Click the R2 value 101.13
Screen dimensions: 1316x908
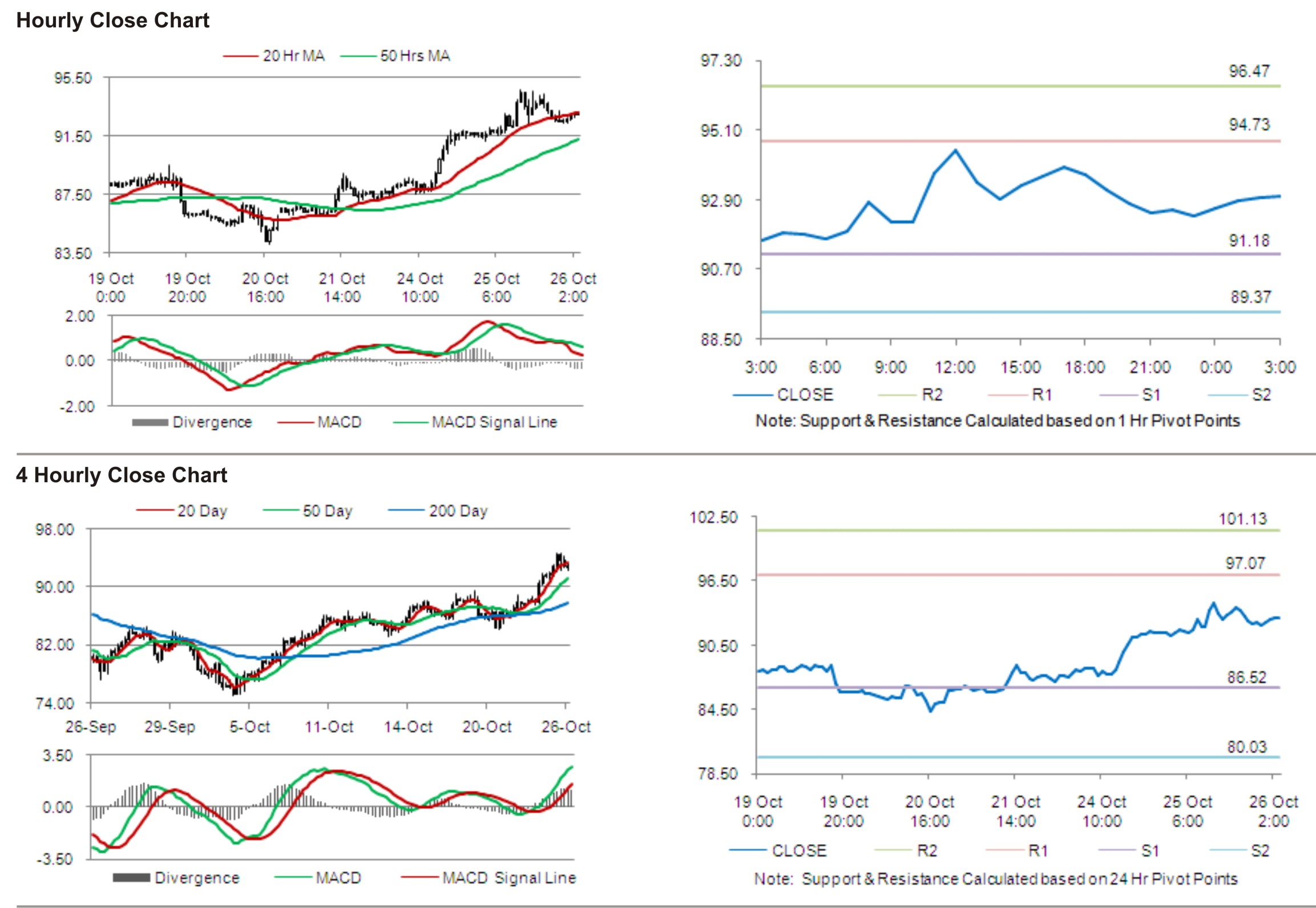pyautogui.click(x=1242, y=519)
